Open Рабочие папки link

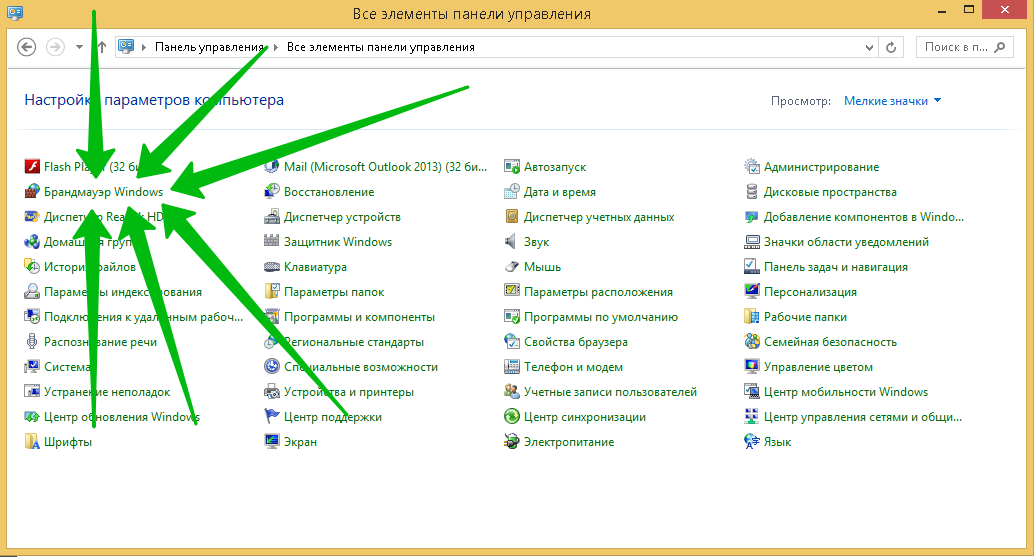pyautogui.click(x=805, y=317)
